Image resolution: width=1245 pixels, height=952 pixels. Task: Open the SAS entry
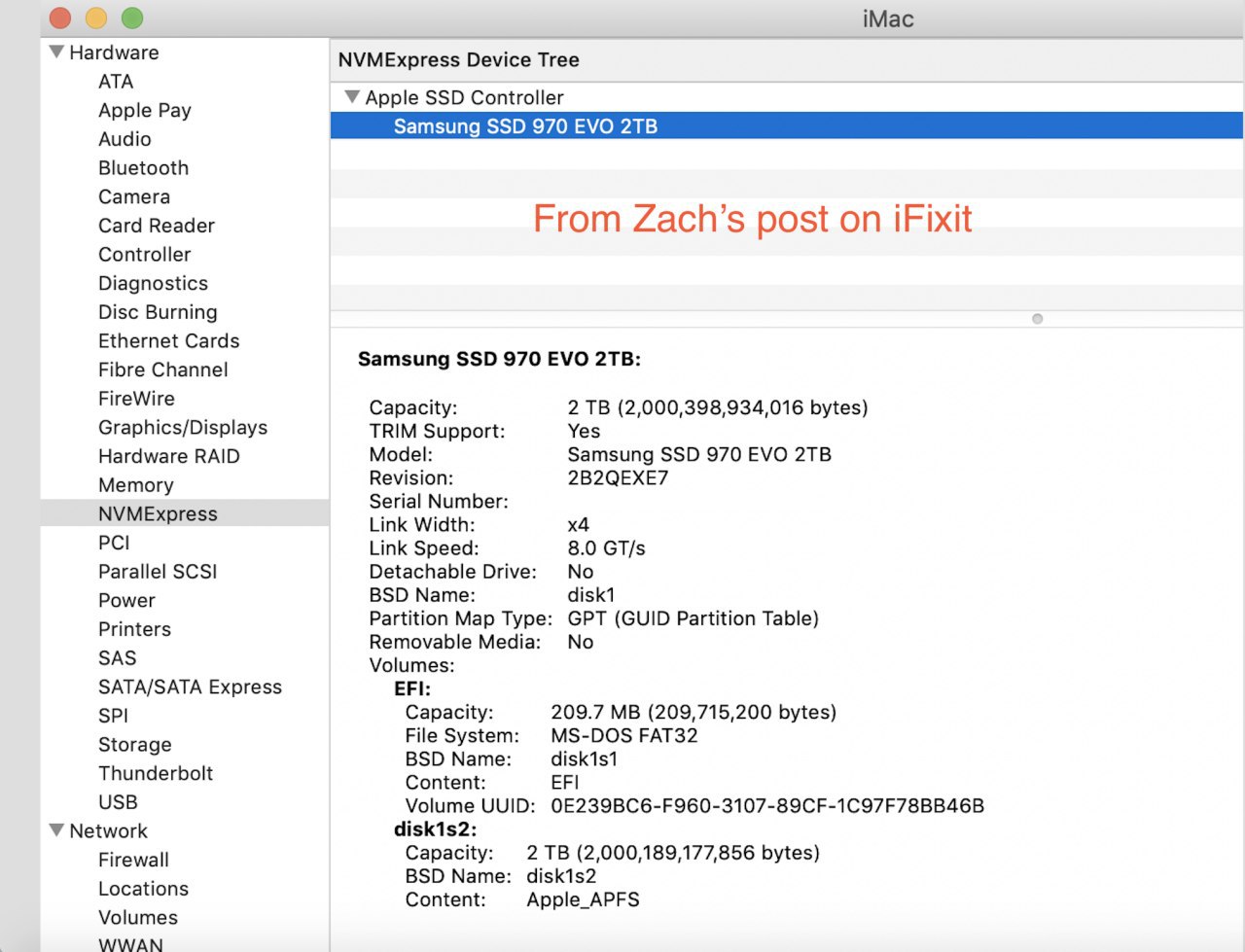point(117,658)
